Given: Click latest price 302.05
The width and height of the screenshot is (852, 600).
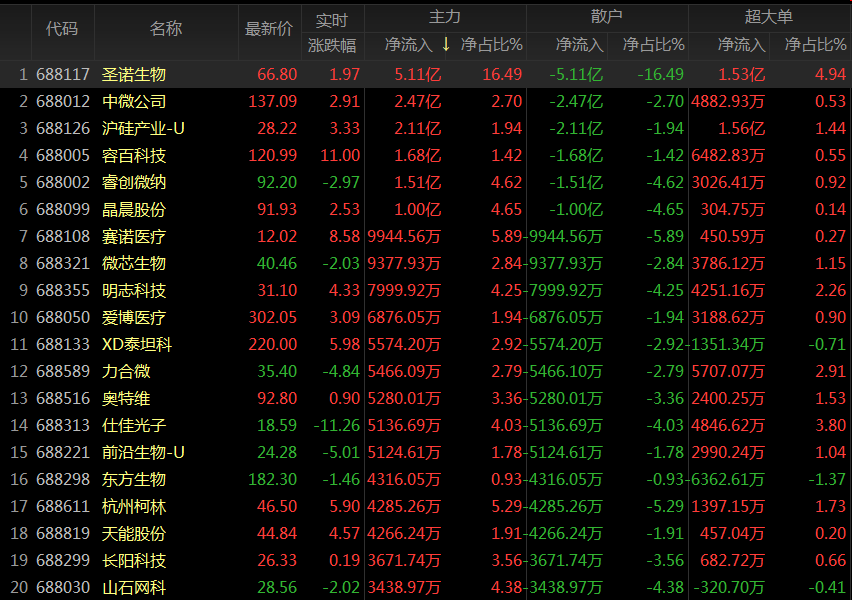Looking at the screenshot, I should click(273, 317).
